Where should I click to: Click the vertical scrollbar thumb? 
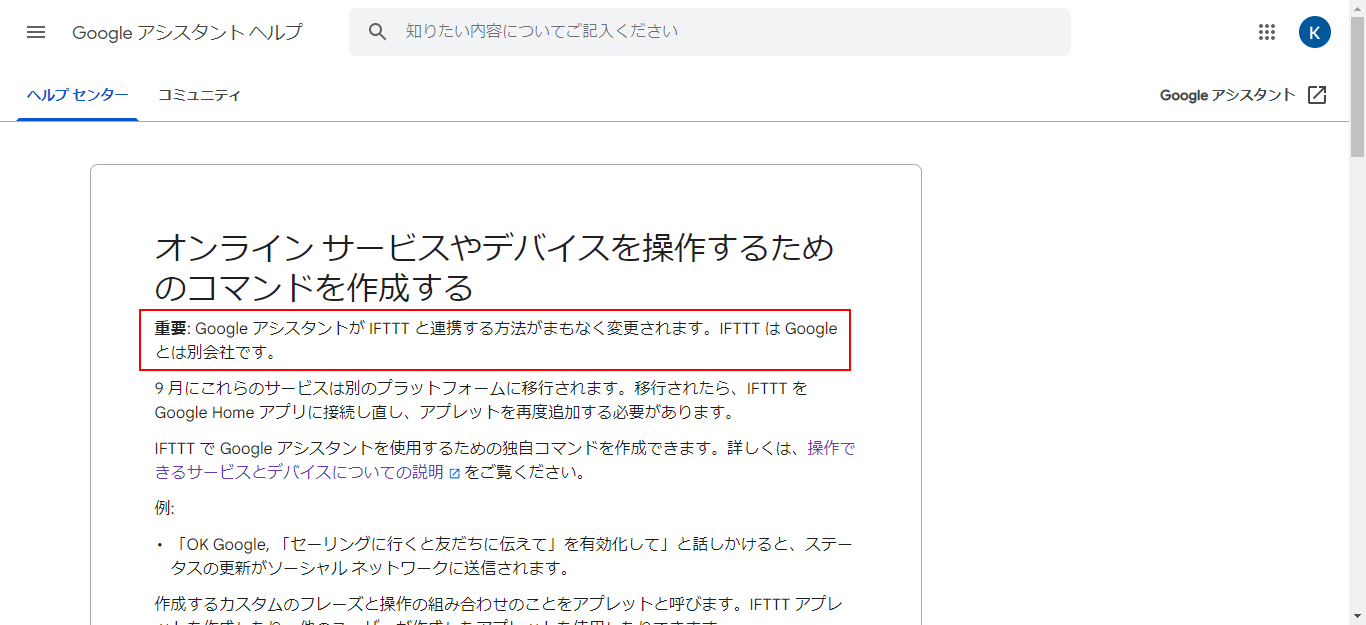coord(1357,87)
